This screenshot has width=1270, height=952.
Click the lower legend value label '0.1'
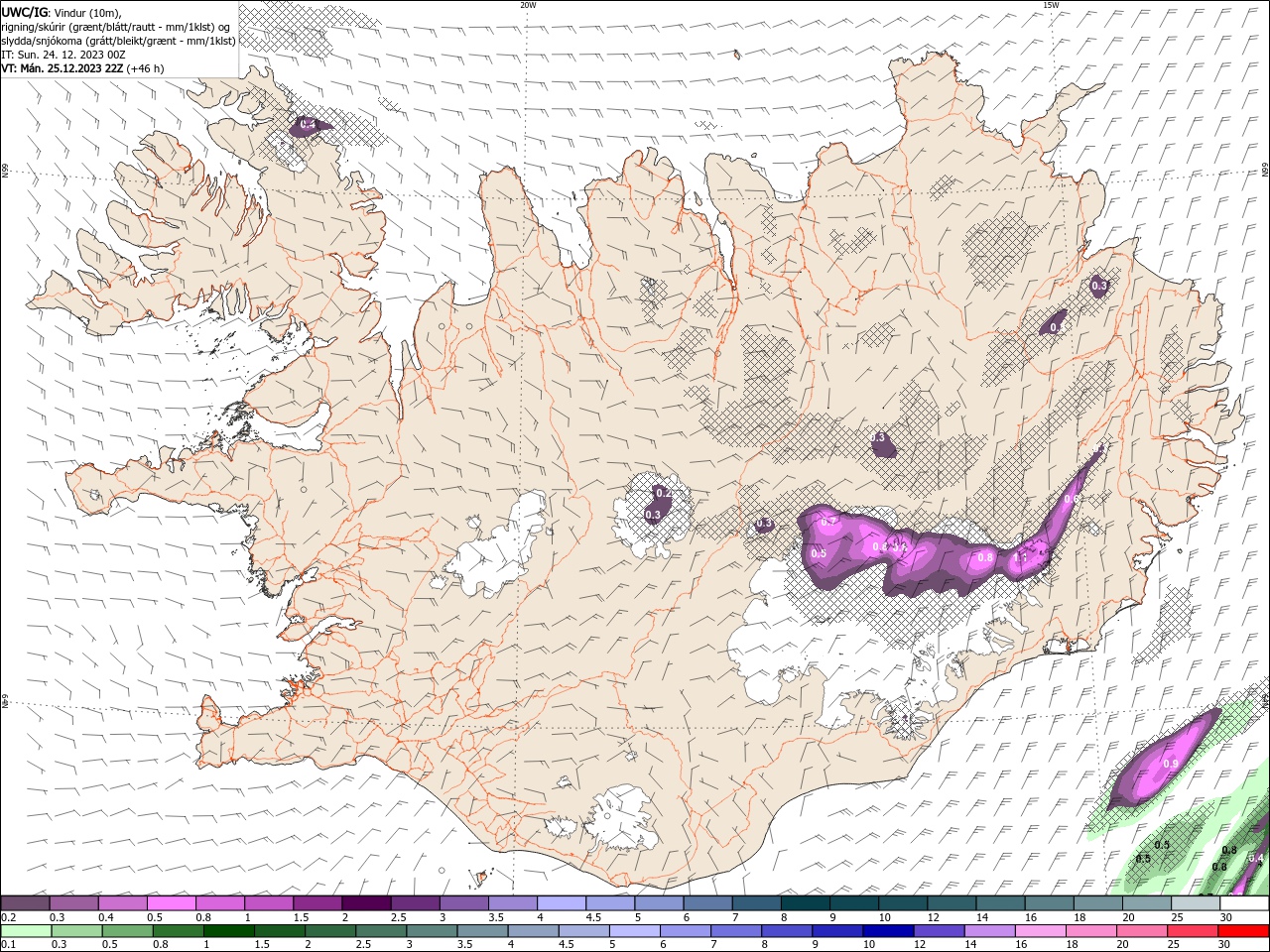coord(9,945)
